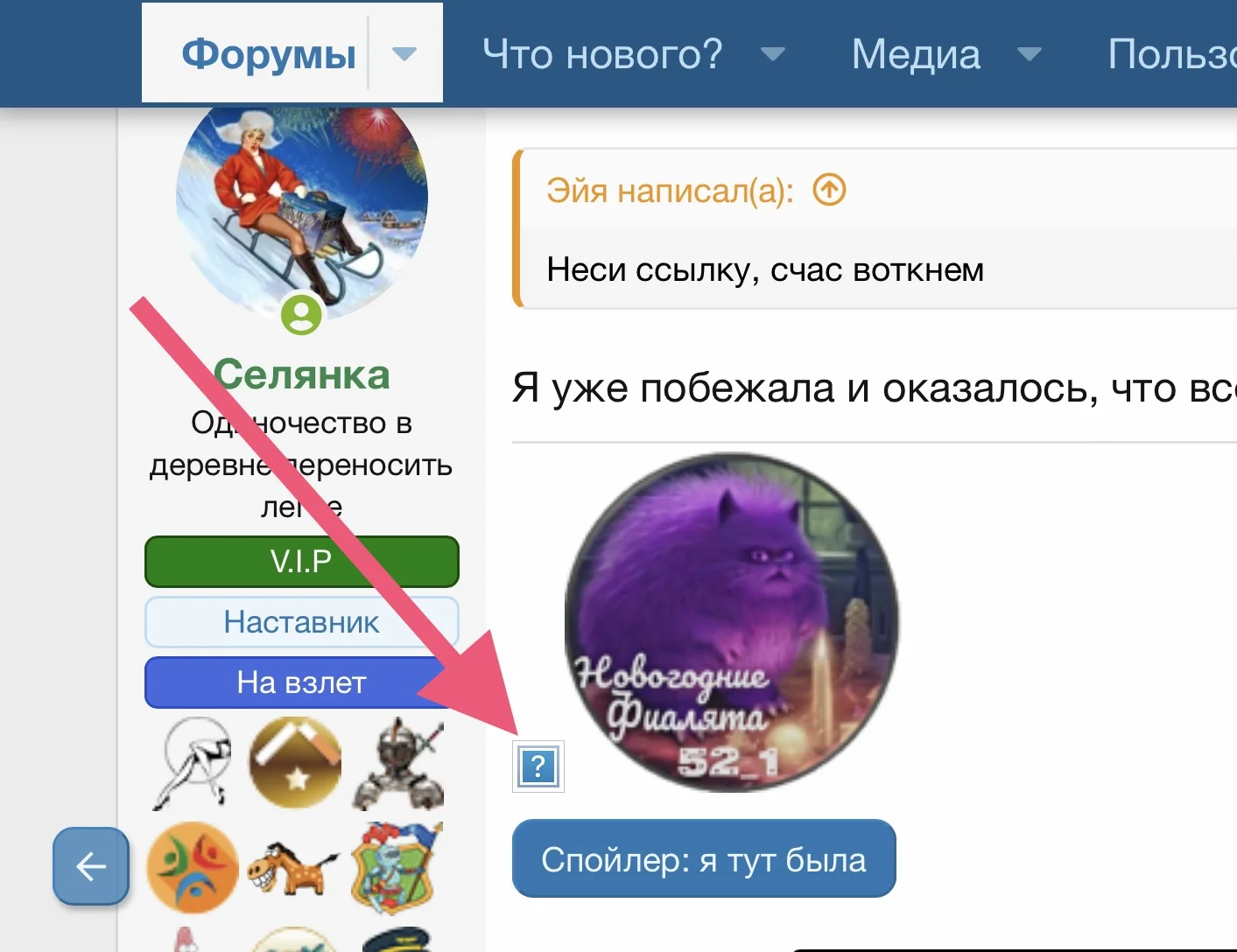Click the green online status user icon
Viewport: 1237px width, 952px height.
point(301,313)
